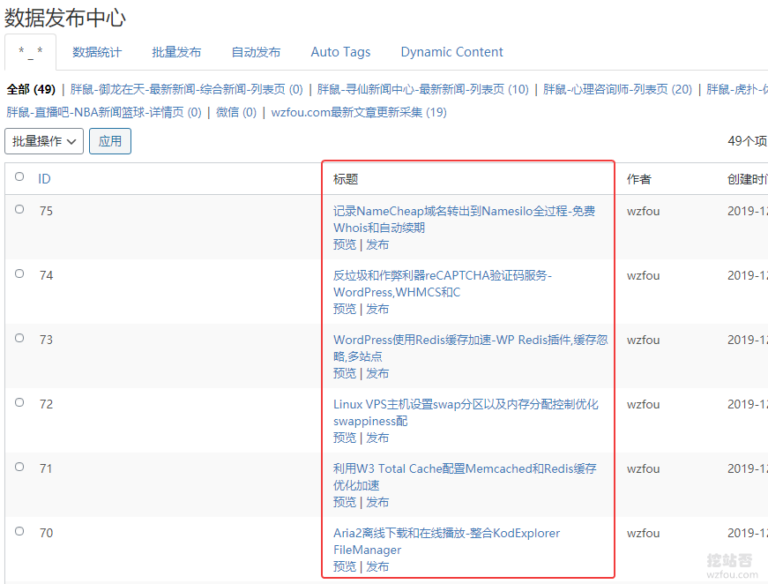Show 胖鼠-寻仙新闻中心 list (10)
Screen dimensions: 768x584
point(423,89)
